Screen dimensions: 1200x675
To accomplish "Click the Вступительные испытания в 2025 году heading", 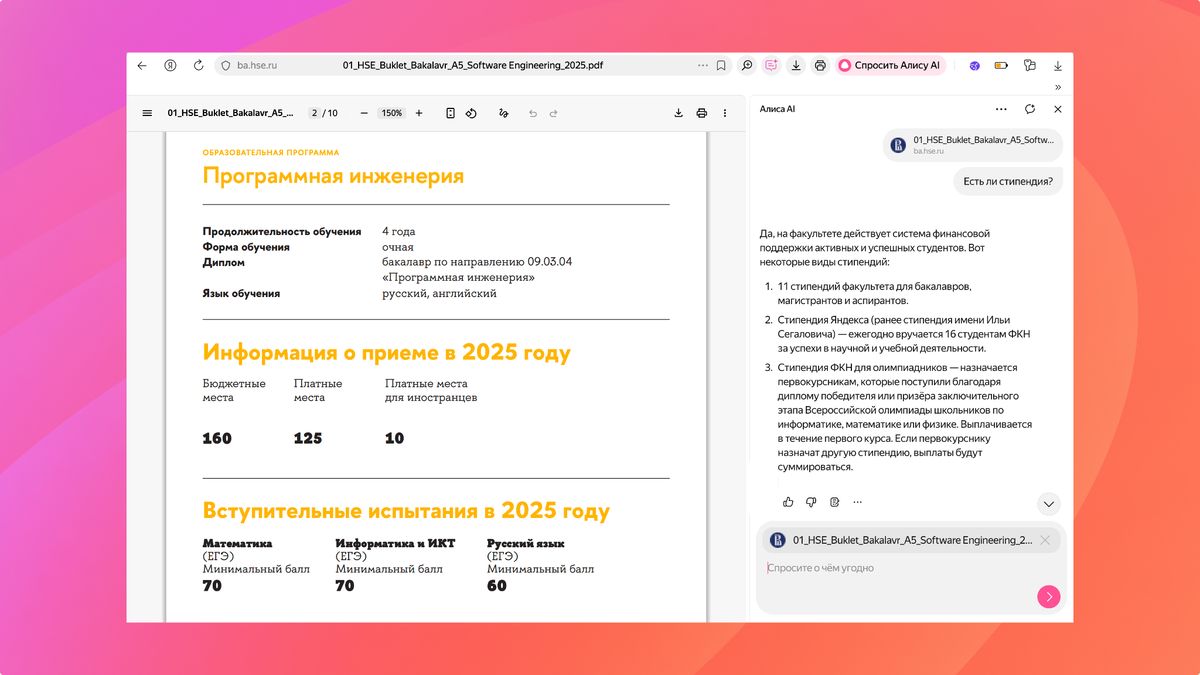I will pyautogui.click(x=406, y=511).
